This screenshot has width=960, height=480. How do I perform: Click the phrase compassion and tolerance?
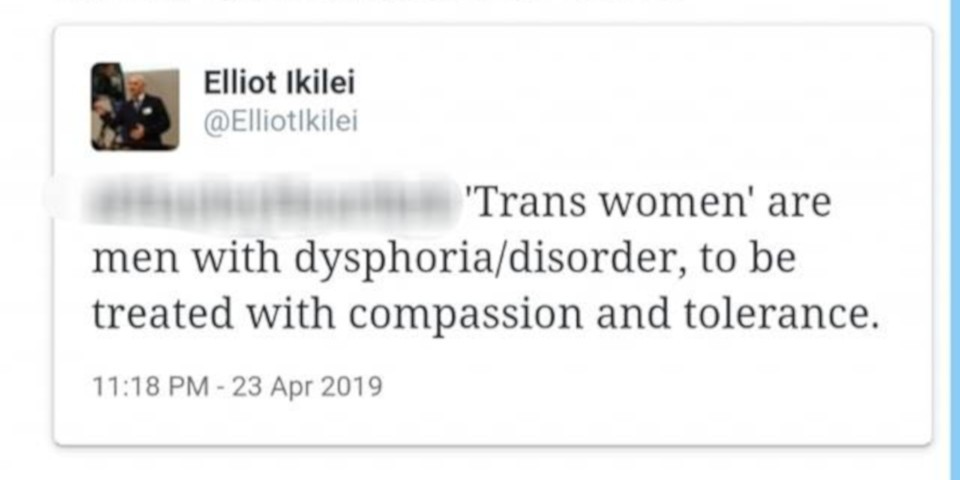click(x=614, y=315)
